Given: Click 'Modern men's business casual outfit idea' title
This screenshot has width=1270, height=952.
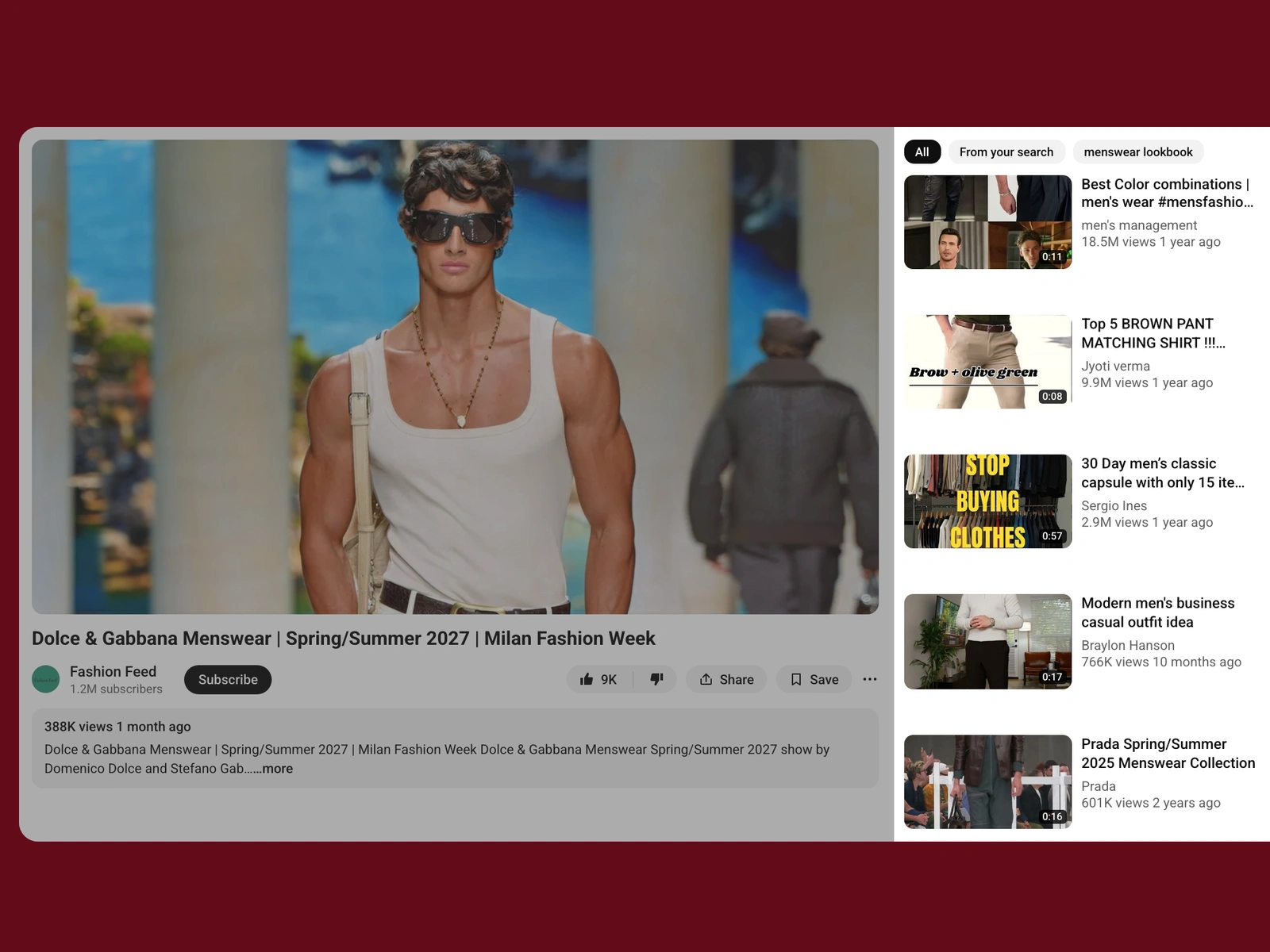Looking at the screenshot, I should [x=1158, y=612].
